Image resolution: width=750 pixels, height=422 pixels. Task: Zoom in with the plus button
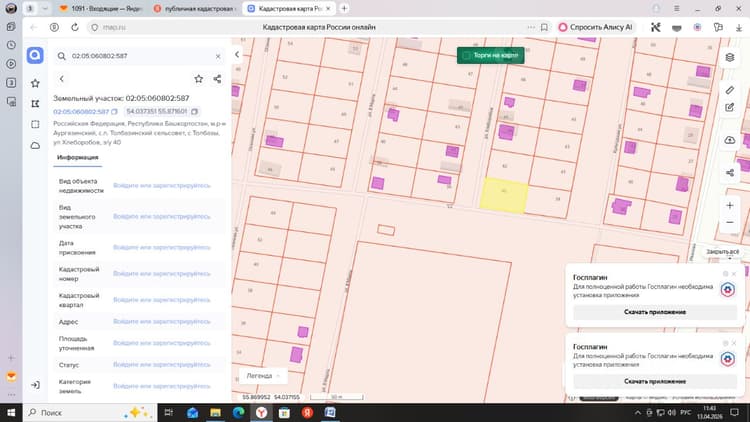729,205
